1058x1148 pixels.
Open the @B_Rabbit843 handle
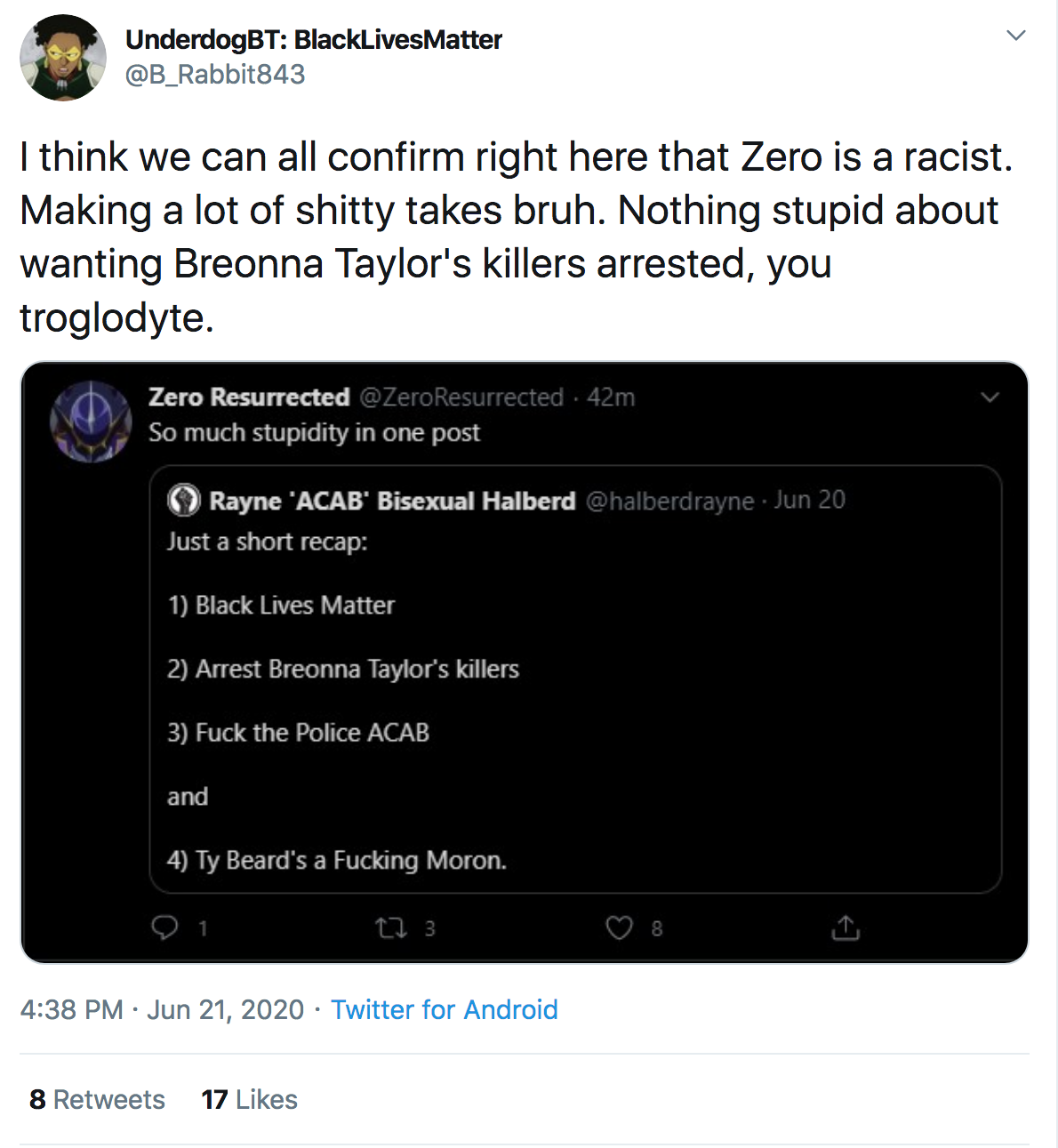215,74
